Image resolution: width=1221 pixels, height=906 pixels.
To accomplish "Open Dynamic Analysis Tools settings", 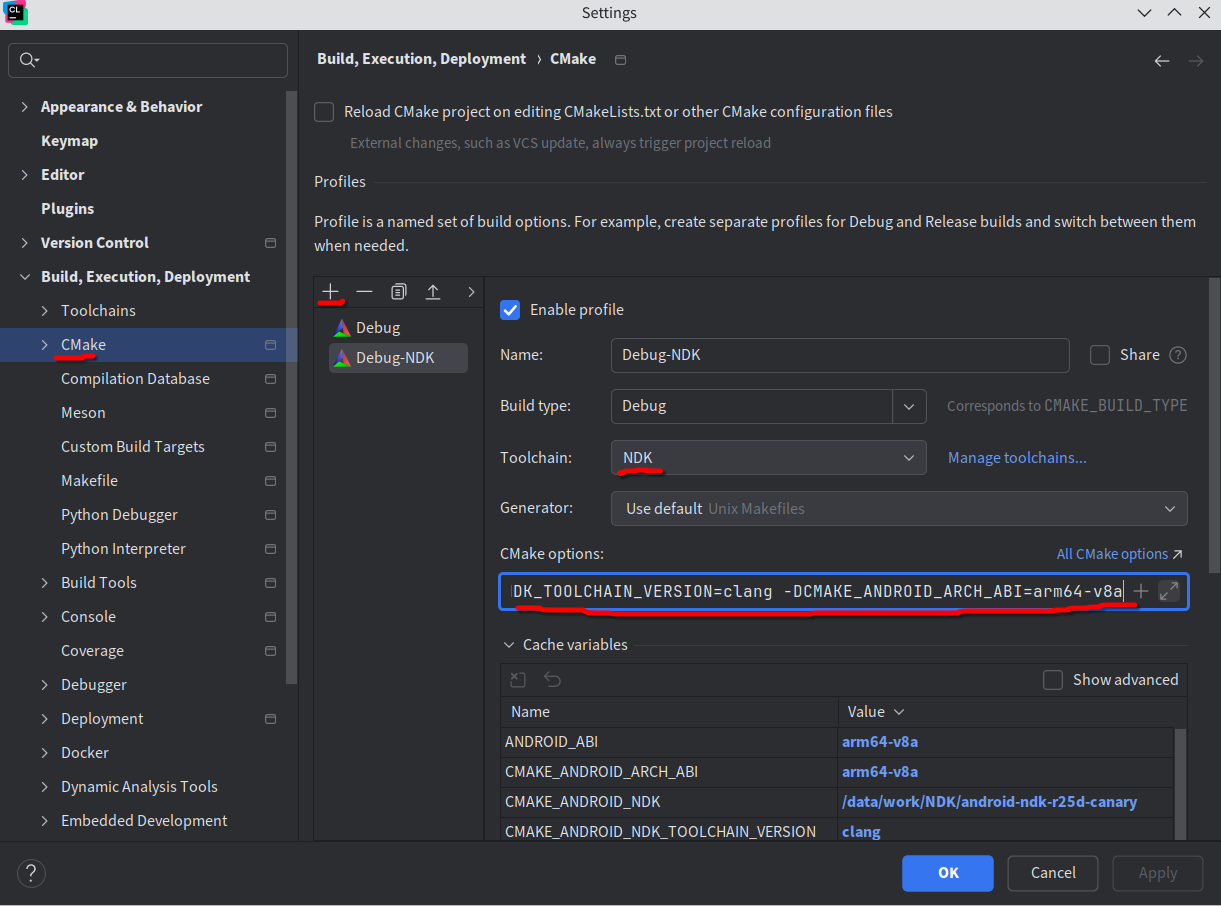I will 139,787.
